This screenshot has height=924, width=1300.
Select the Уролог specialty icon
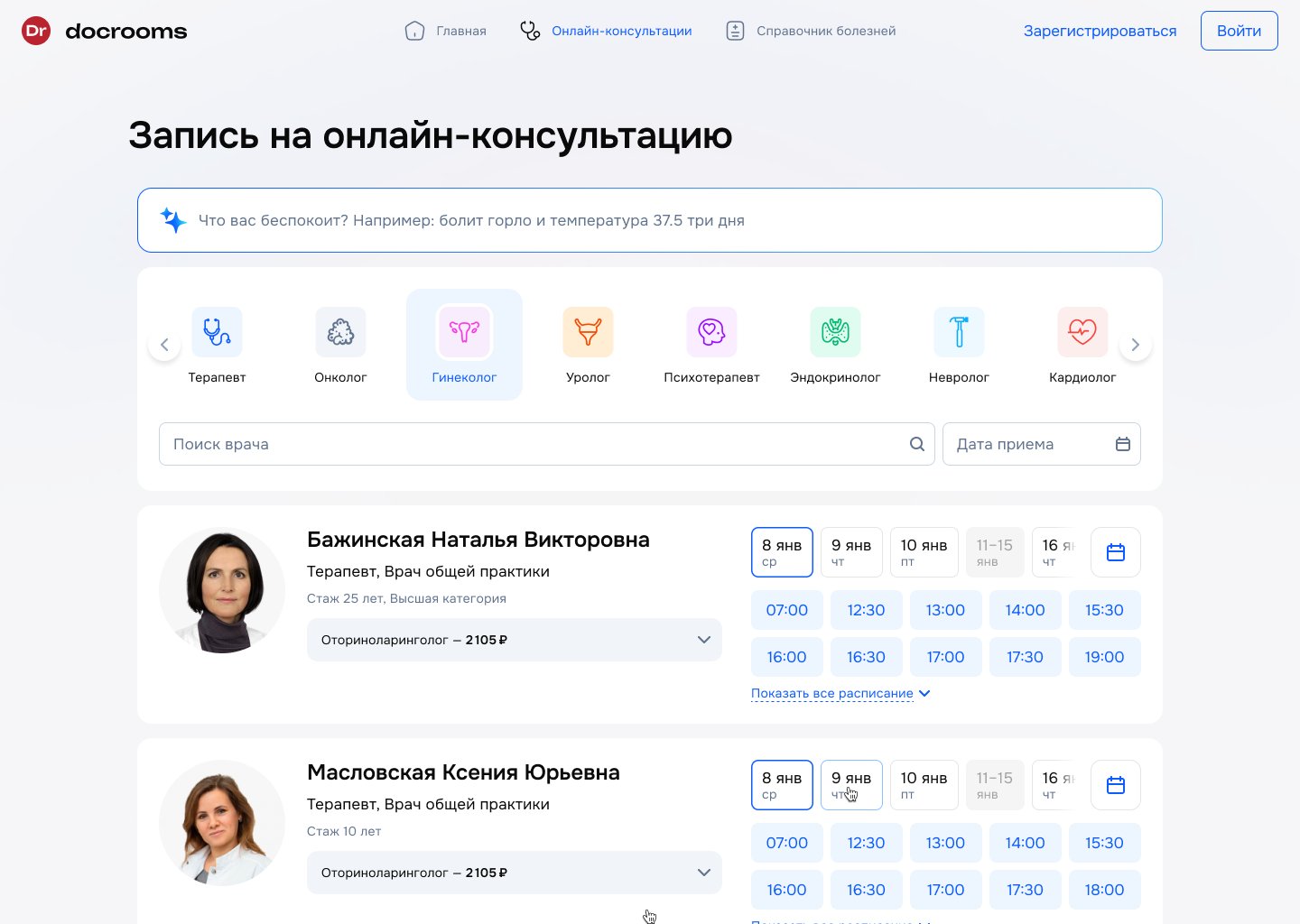tap(588, 332)
